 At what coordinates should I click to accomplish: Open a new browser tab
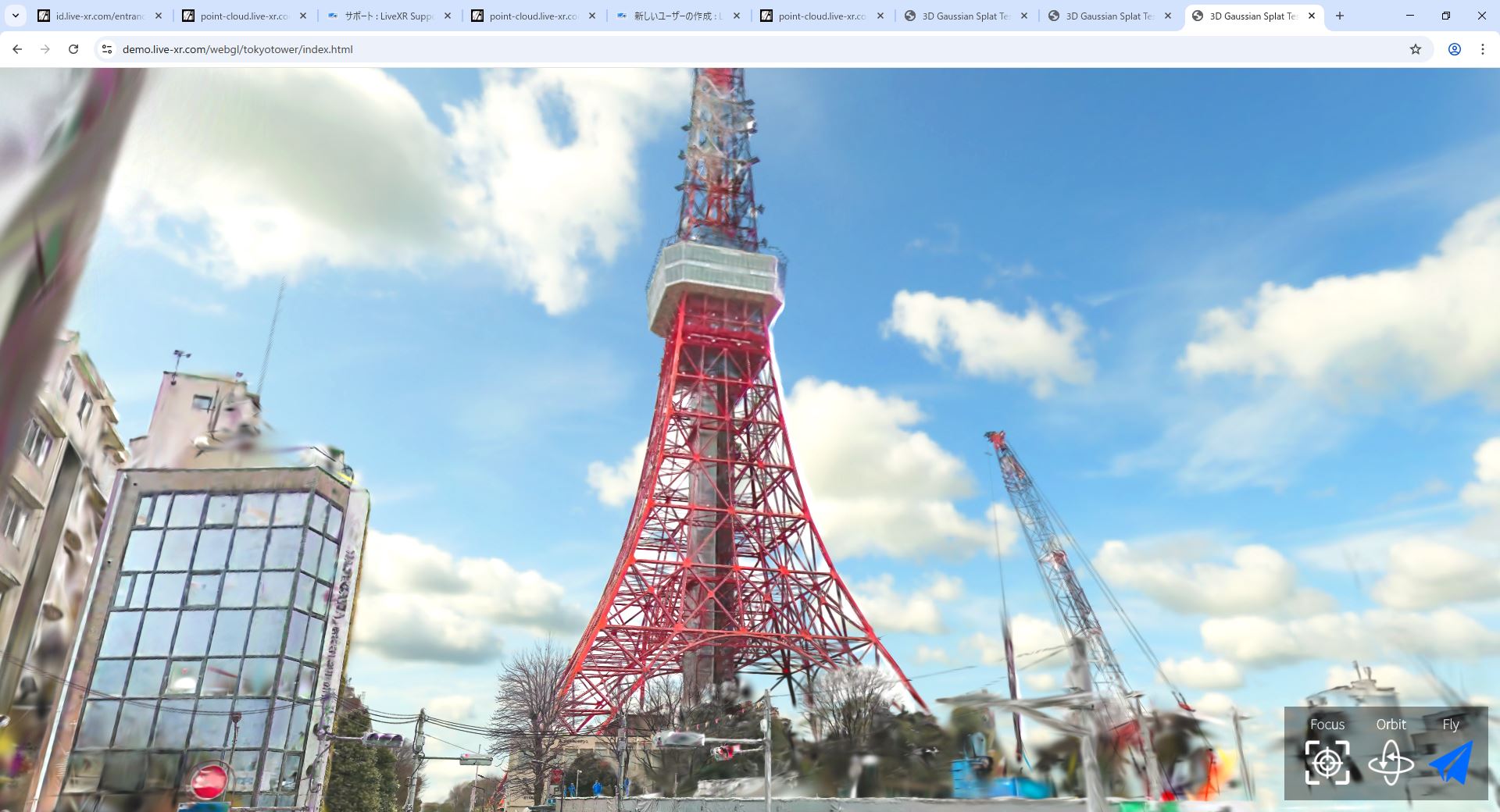pyautogui.click(x=1339, y=16)
